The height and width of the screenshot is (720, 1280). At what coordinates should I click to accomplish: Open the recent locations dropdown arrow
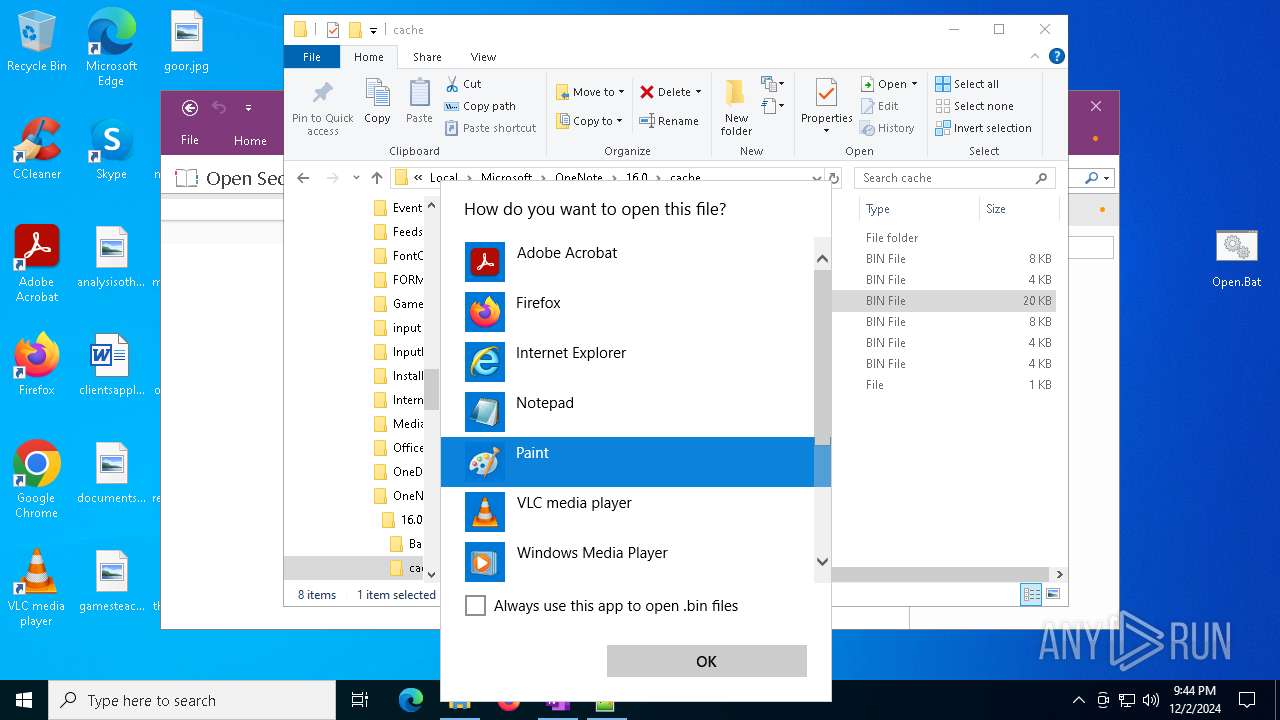356,178
